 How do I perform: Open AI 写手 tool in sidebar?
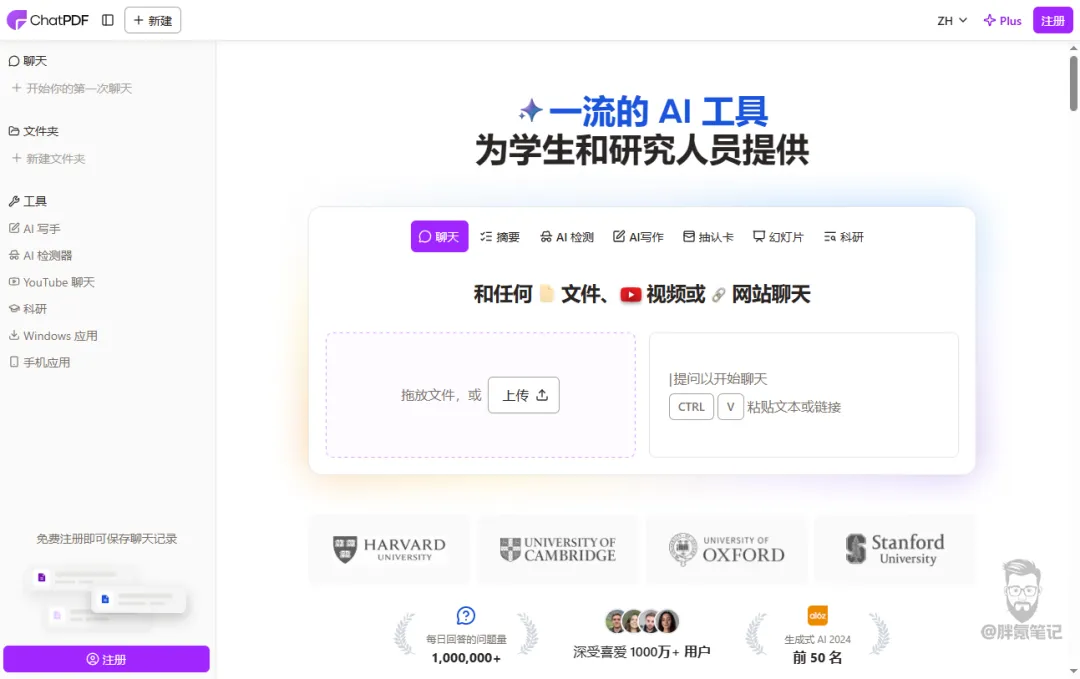[x=34, y=228]
